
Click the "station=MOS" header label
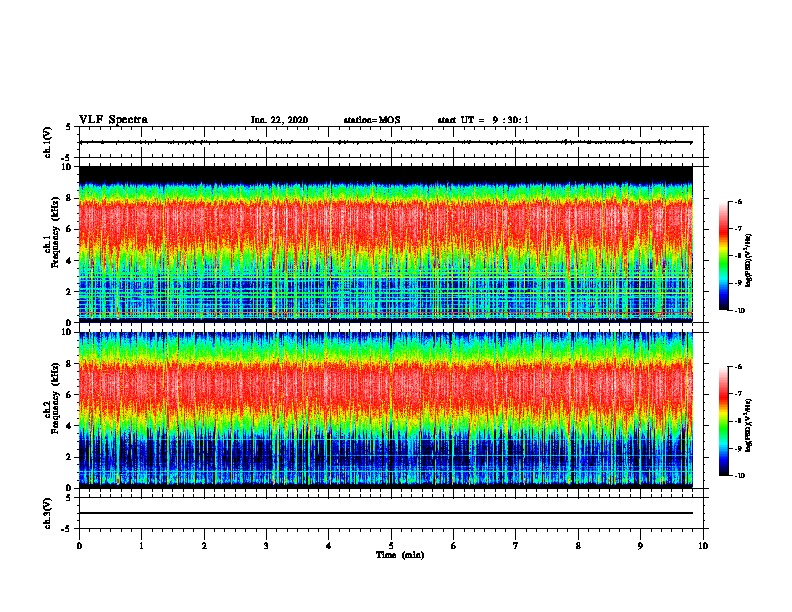pyautogui.click(x=372, y=120)
